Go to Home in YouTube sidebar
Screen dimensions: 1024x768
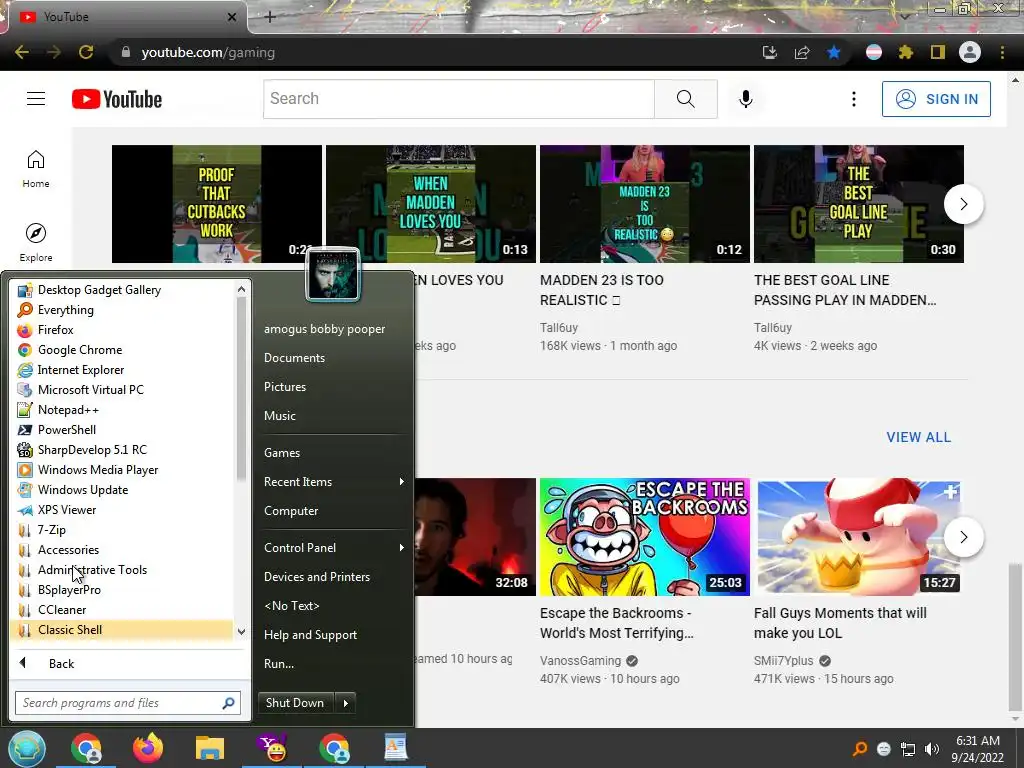pos(36,169)
